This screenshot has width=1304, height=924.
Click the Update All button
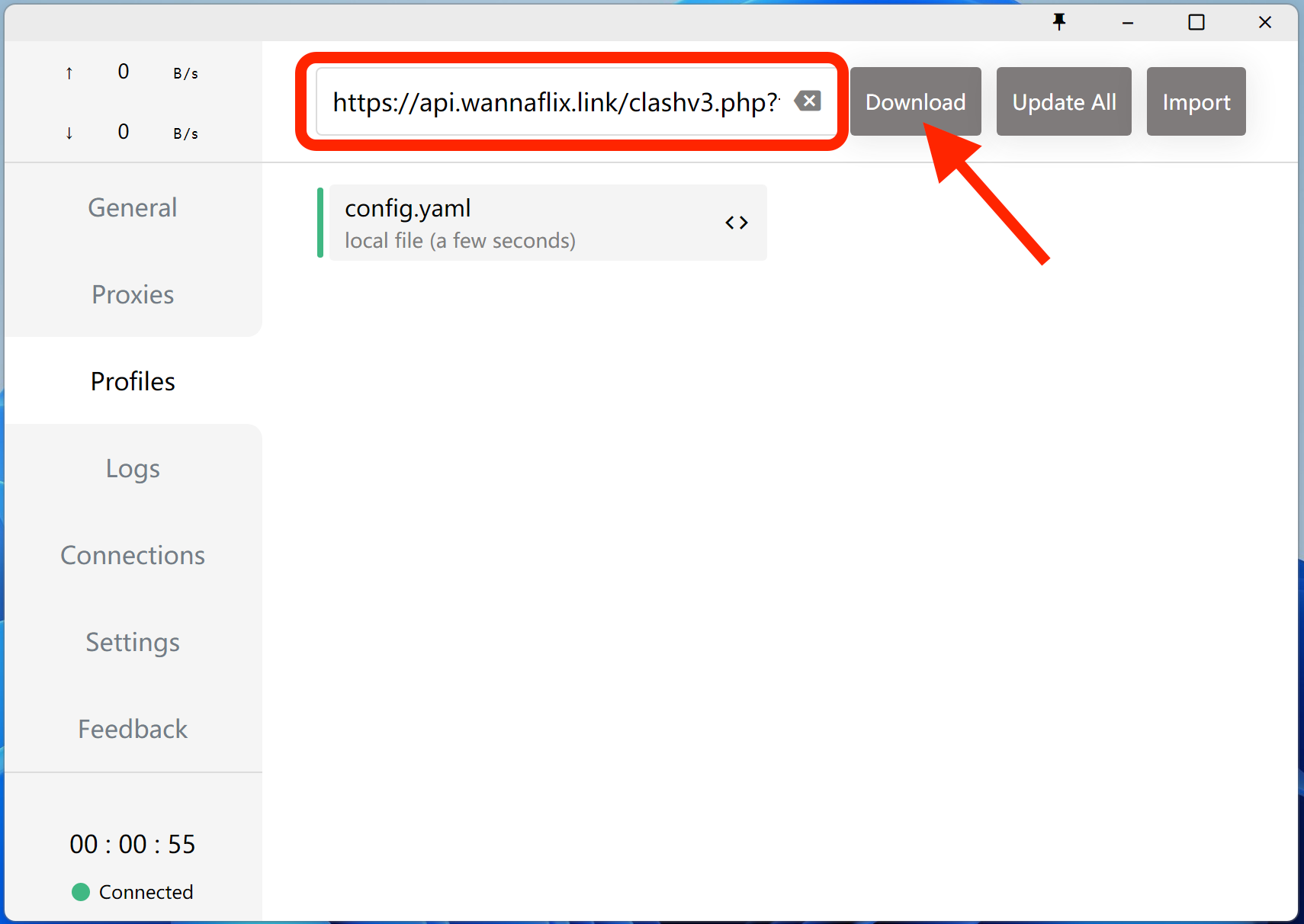pyautogui.click(x=1064, y=101)
